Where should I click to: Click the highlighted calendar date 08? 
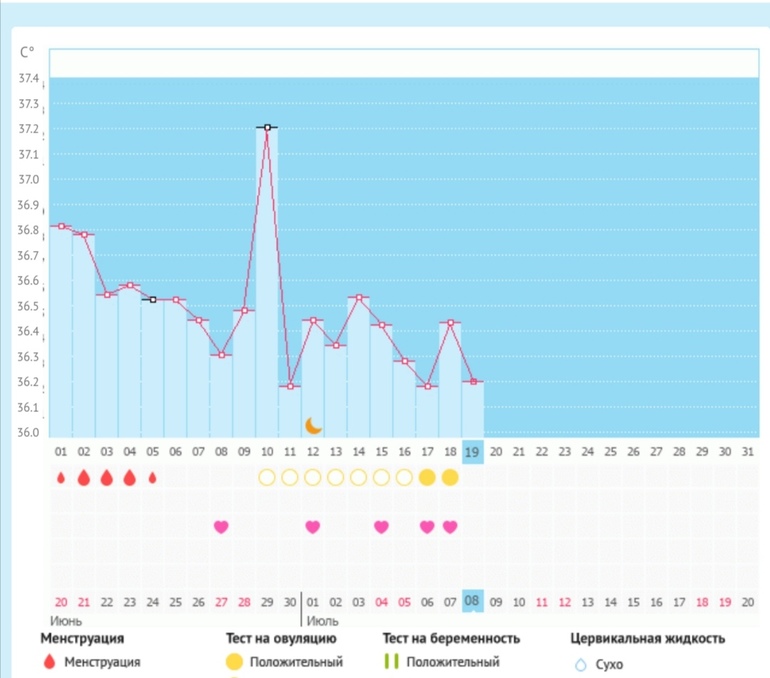click(473, 602)
